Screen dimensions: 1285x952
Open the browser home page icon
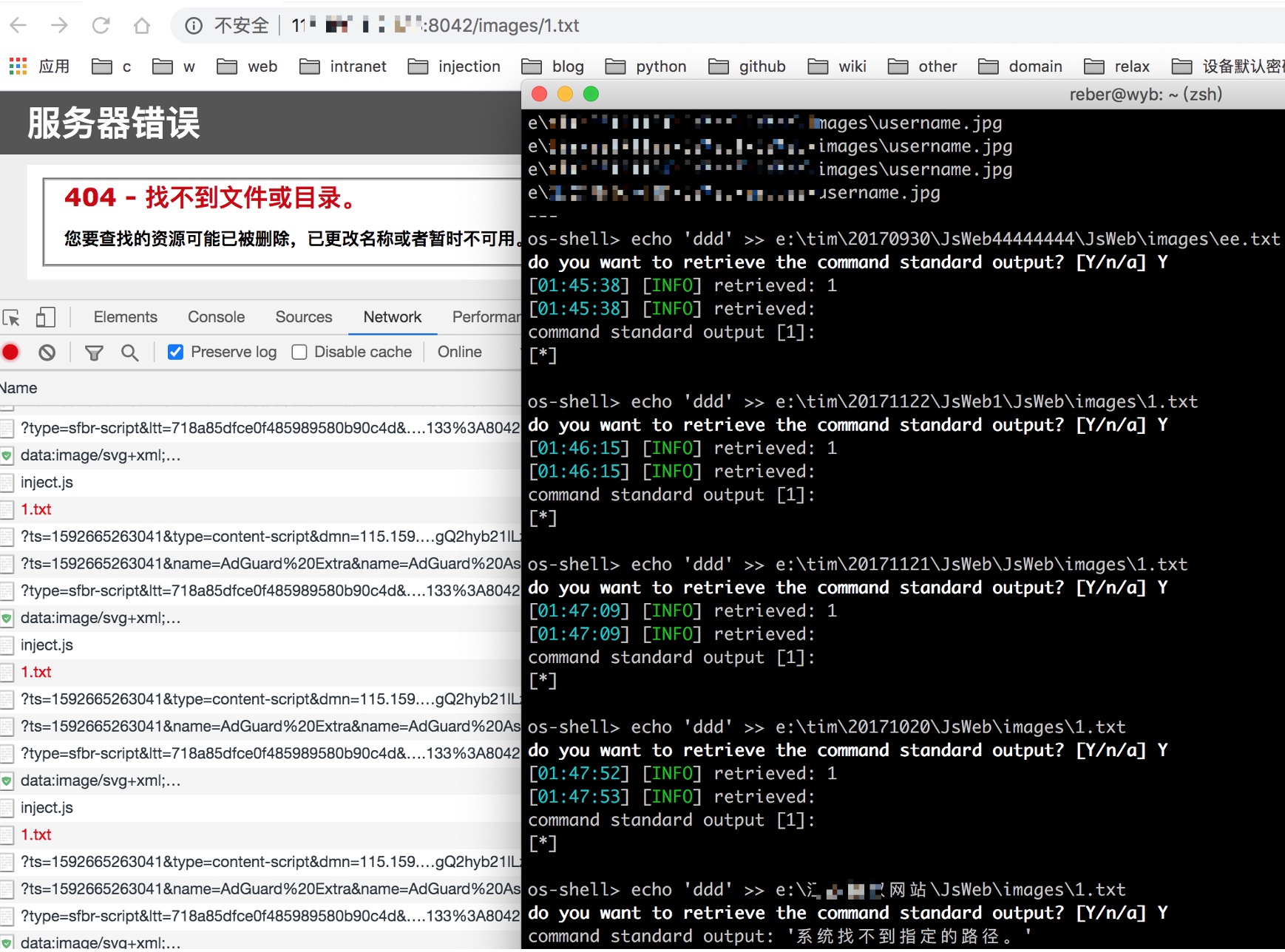coord(142,26)
